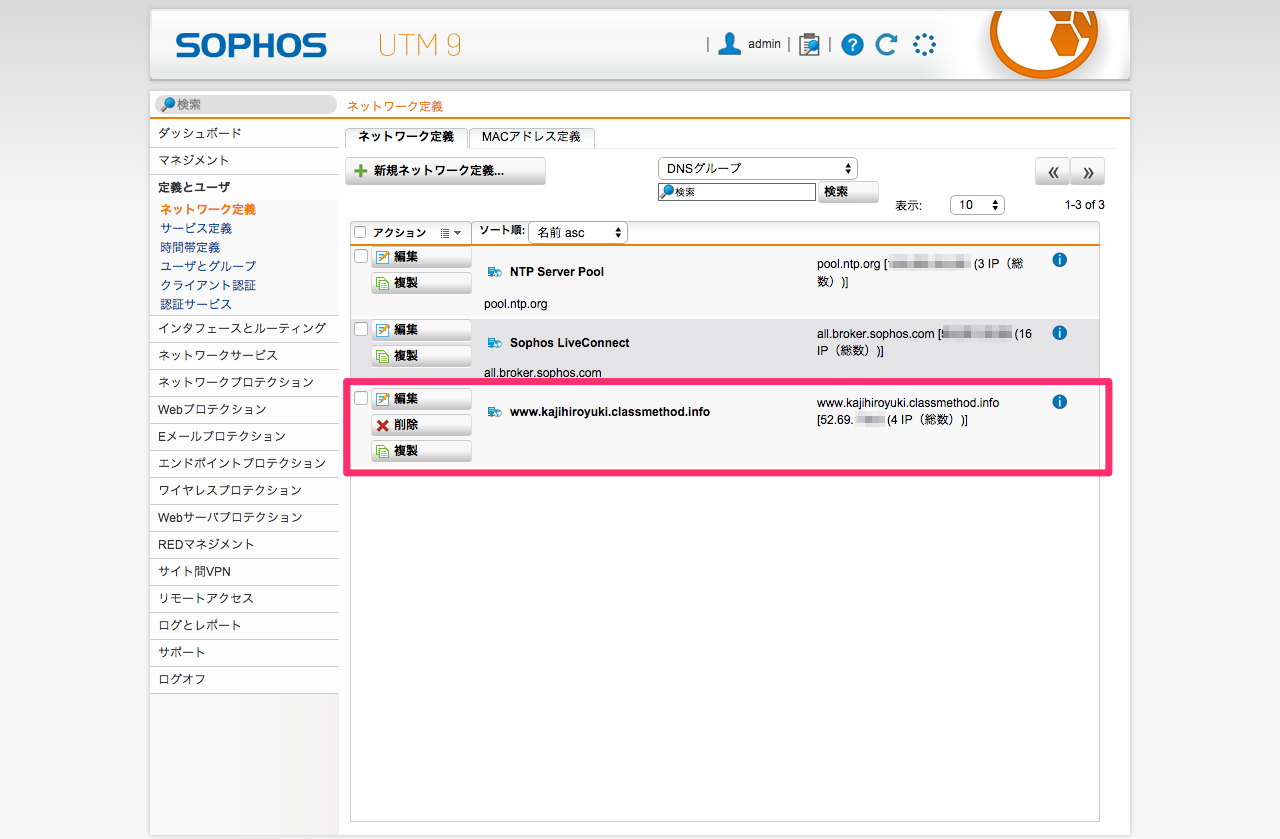Image resolution: width=1280 pixels, height=839 pixels.
Task: Check the NTP Server Pool row checkbox
Action: pyautogui.click(x=361, y=257)
